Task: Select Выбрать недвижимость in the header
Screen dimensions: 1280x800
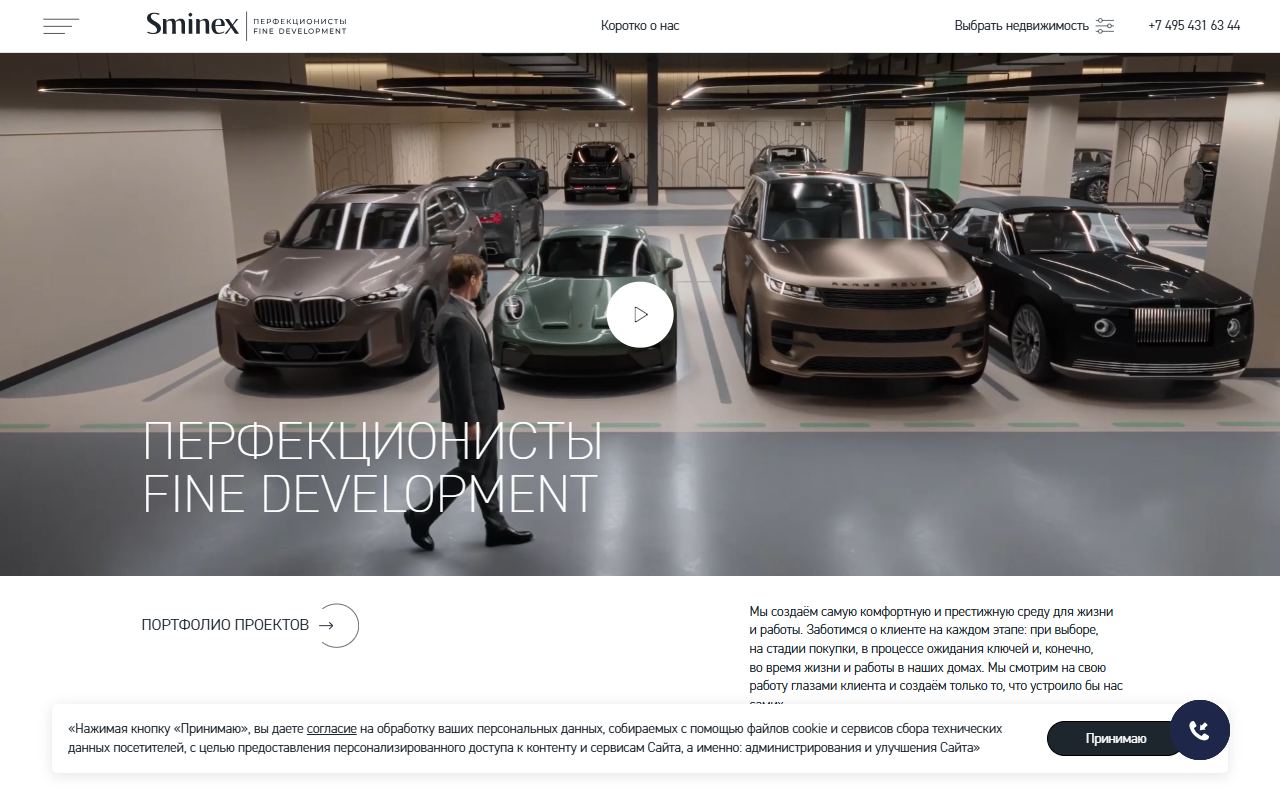Action: [x=1021, y=26]
